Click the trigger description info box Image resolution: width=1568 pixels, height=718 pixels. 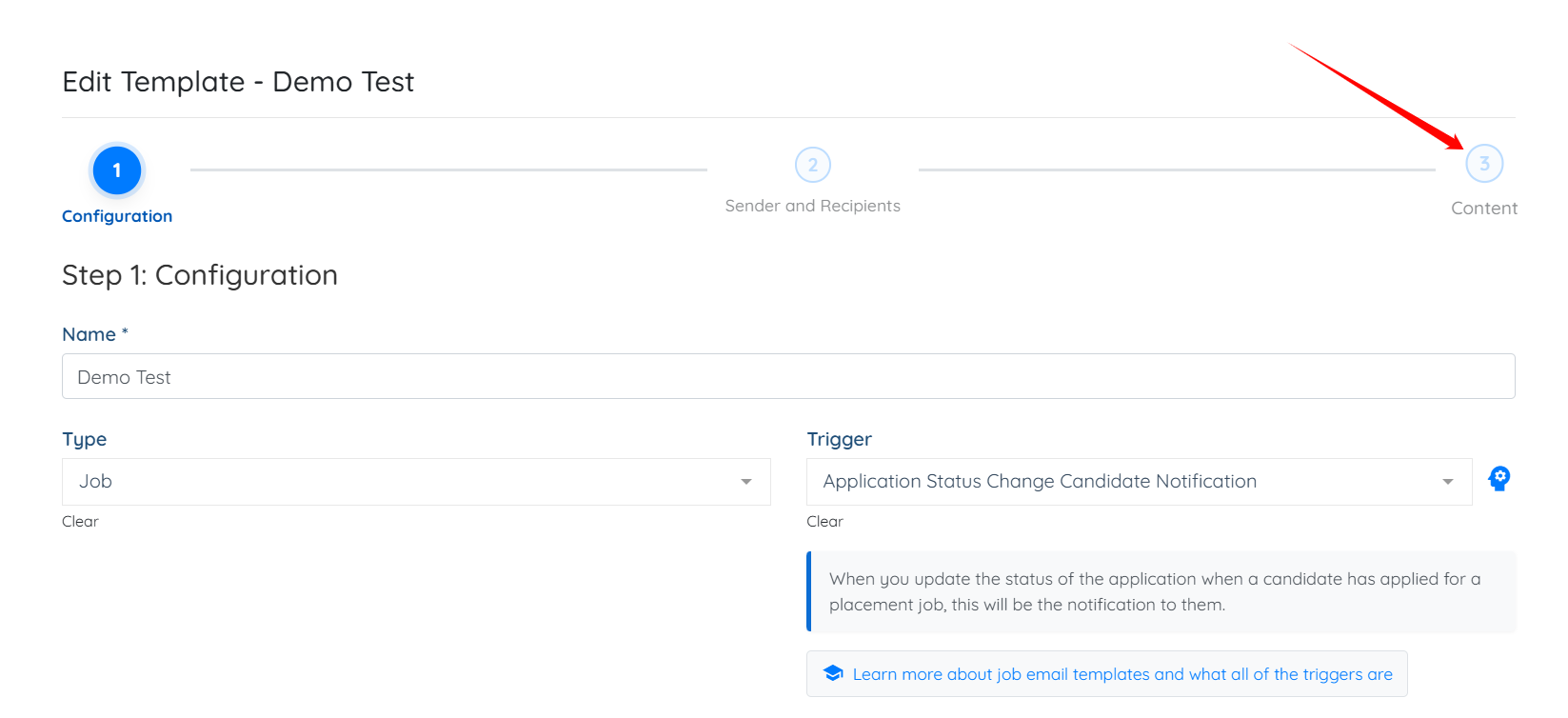coord(1161,591)
